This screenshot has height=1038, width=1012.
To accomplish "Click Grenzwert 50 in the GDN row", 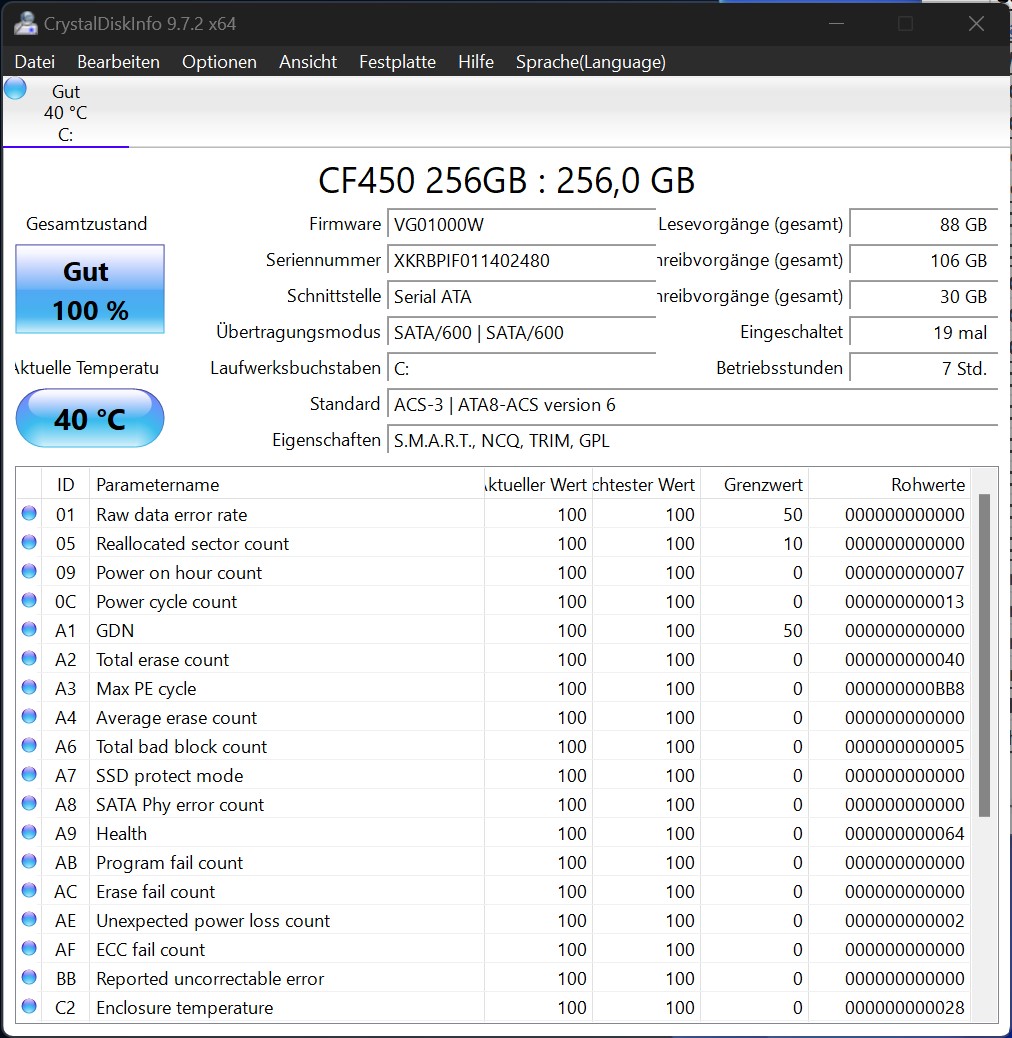I will (792, 630).
